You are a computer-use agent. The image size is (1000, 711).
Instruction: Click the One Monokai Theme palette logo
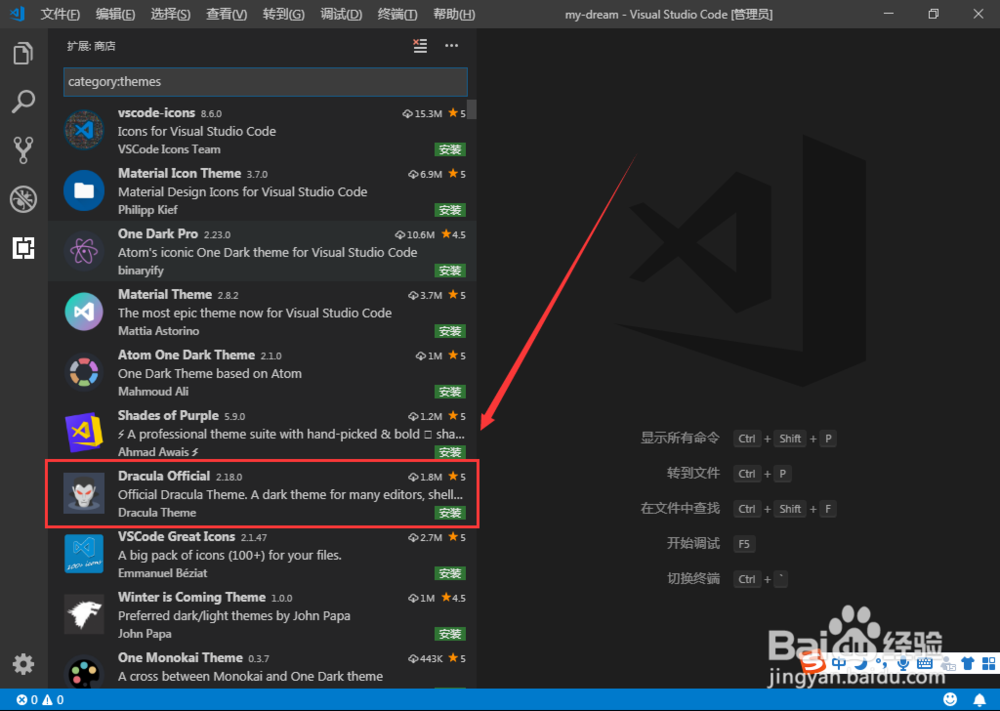[84, 673]
